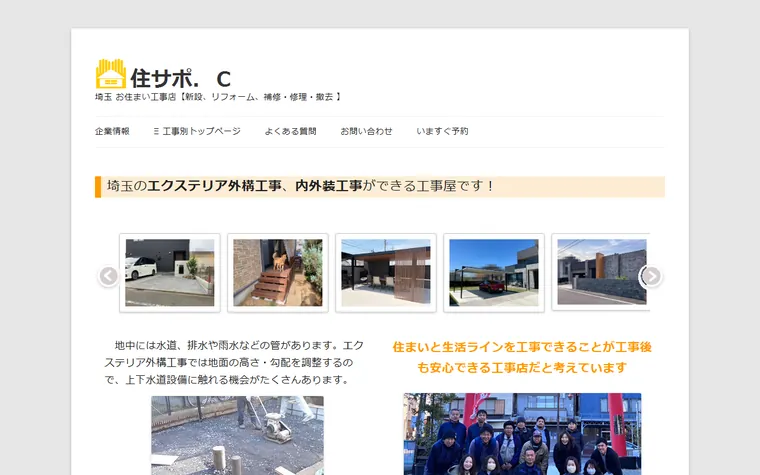Go to the よくある質問 page

pos(290,131)
